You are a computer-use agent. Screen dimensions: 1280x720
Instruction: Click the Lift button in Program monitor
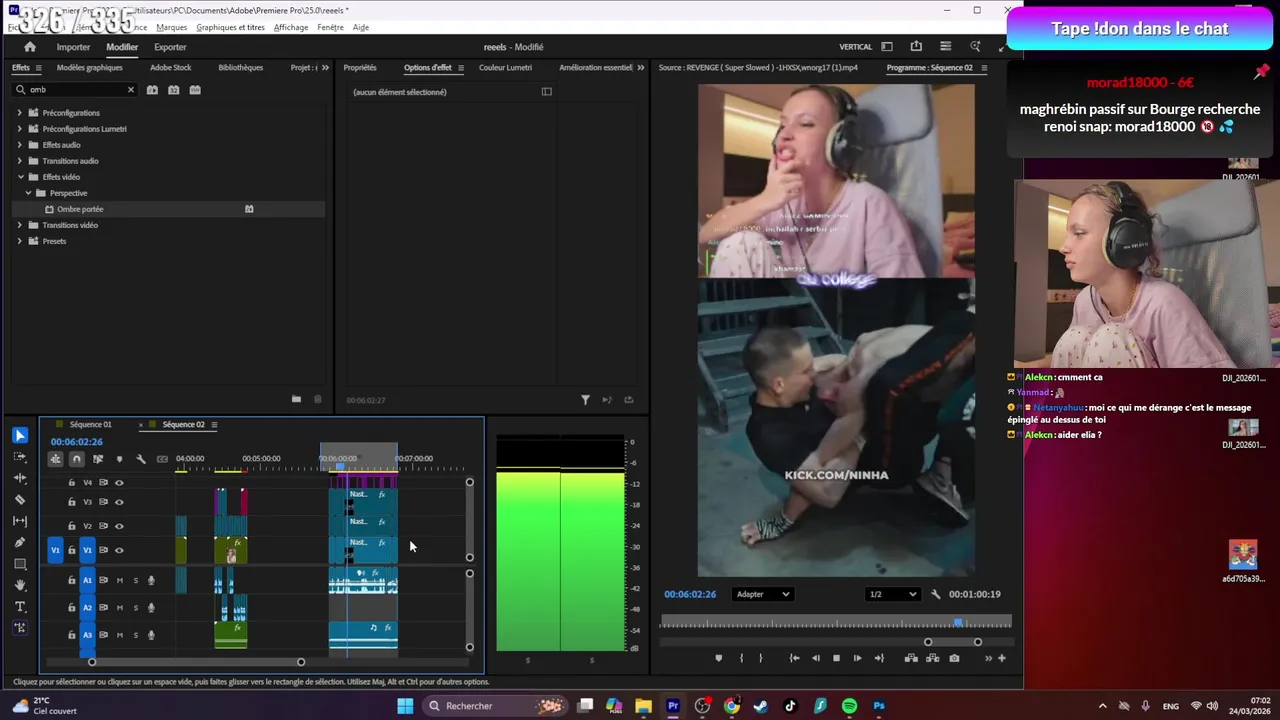911,658
